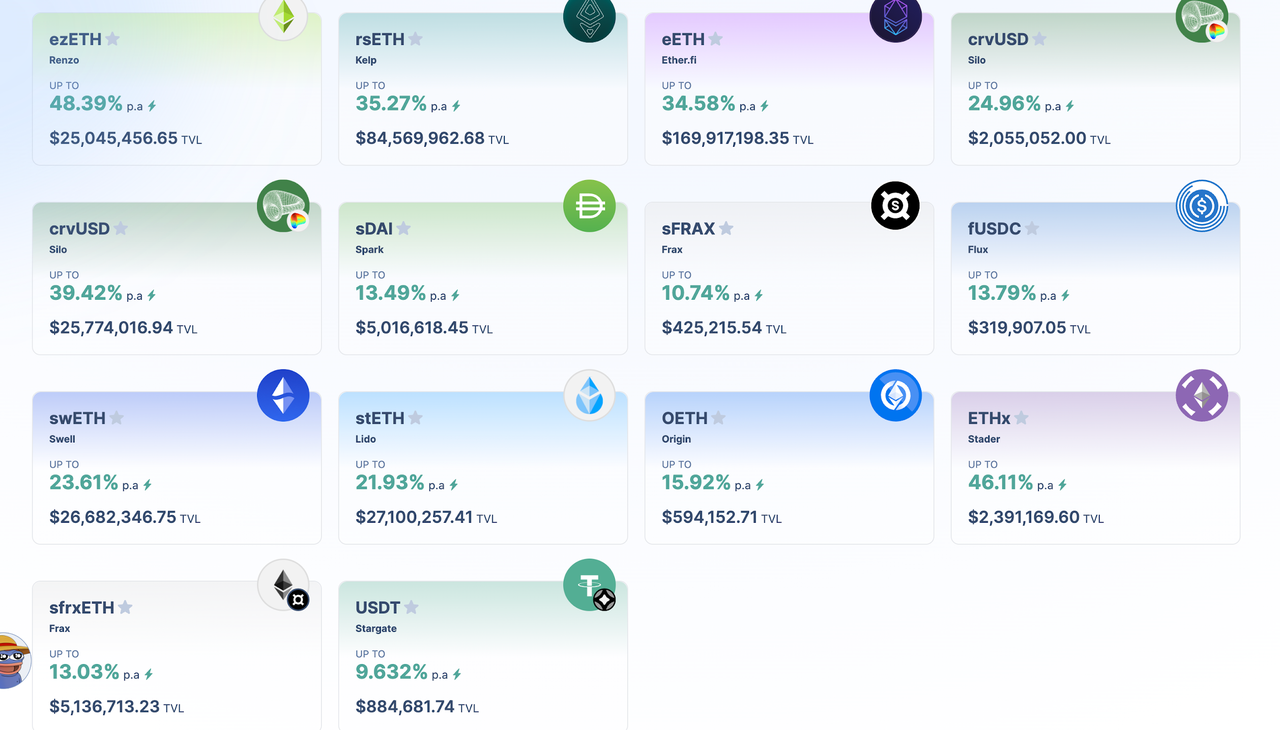Click the lightning bolt beside 10.74% p.a
The height and width of the screenshot is (730, 1280).
coord(759,296)
